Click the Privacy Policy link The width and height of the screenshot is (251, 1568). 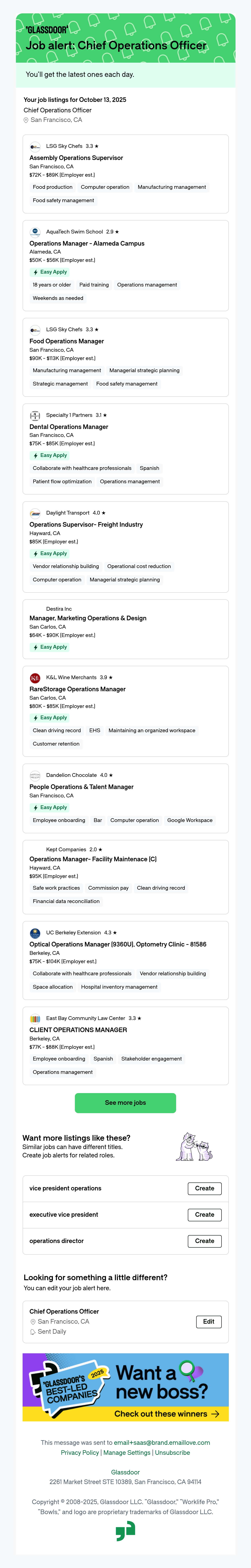coord(80,1452)
